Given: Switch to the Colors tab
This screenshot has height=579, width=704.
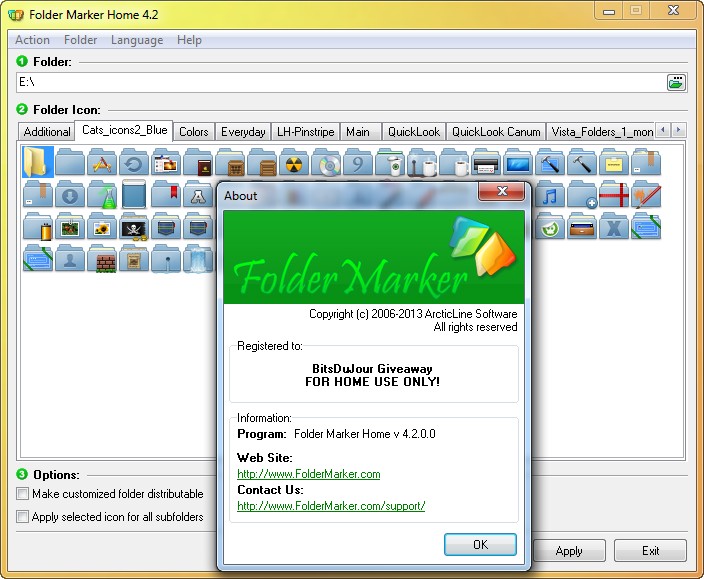Looking at the screenshot, I should 194,132.
